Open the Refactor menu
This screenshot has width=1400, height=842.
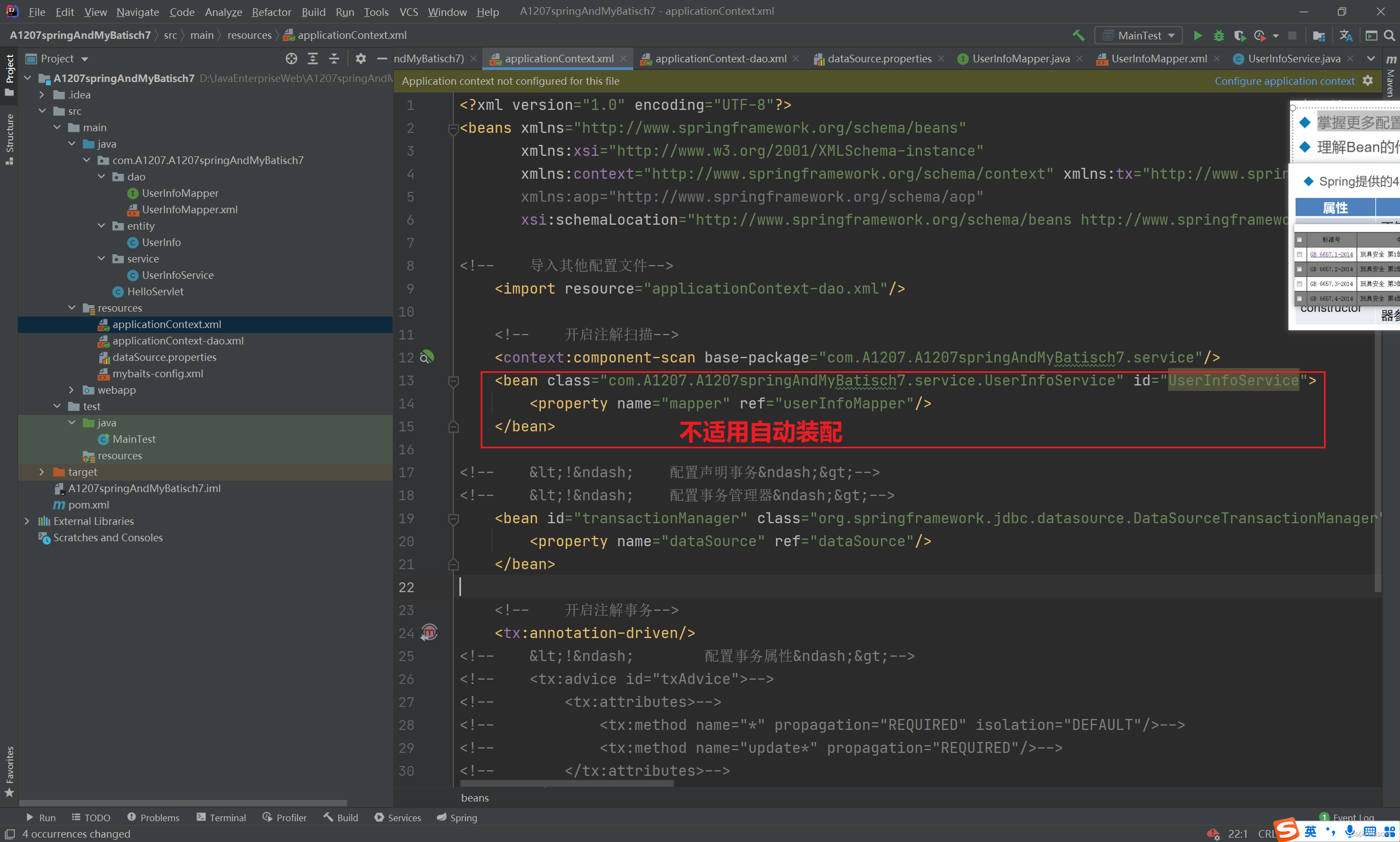click(271, 11)
